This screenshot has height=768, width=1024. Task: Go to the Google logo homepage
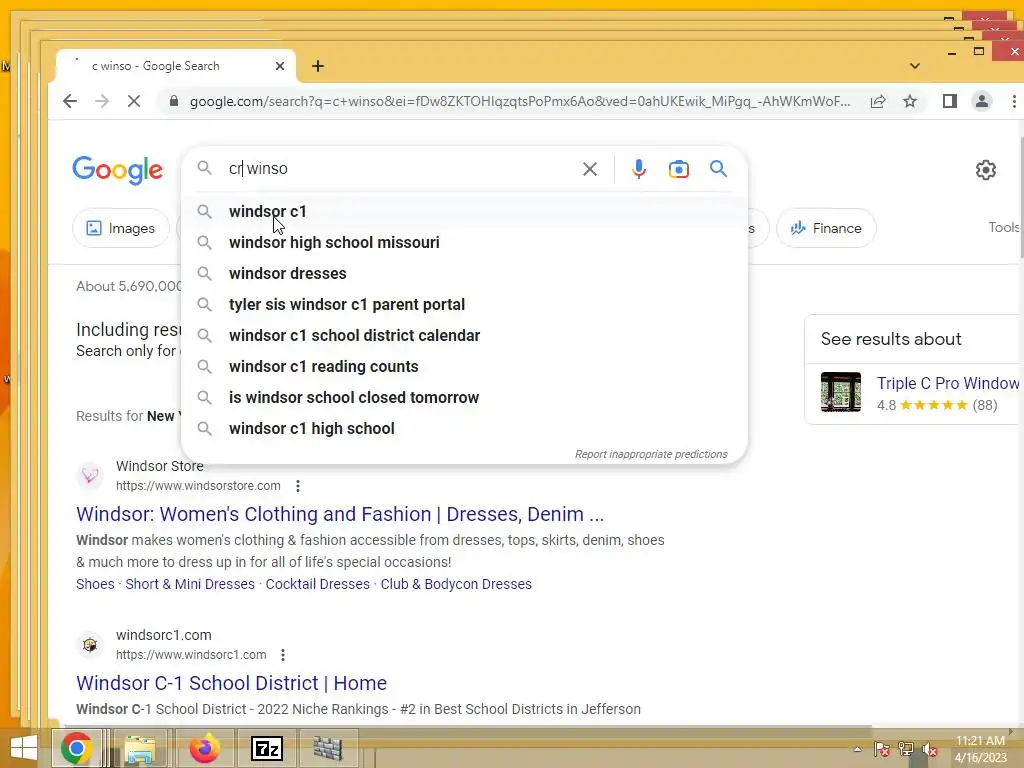click(x=118, y=170)
